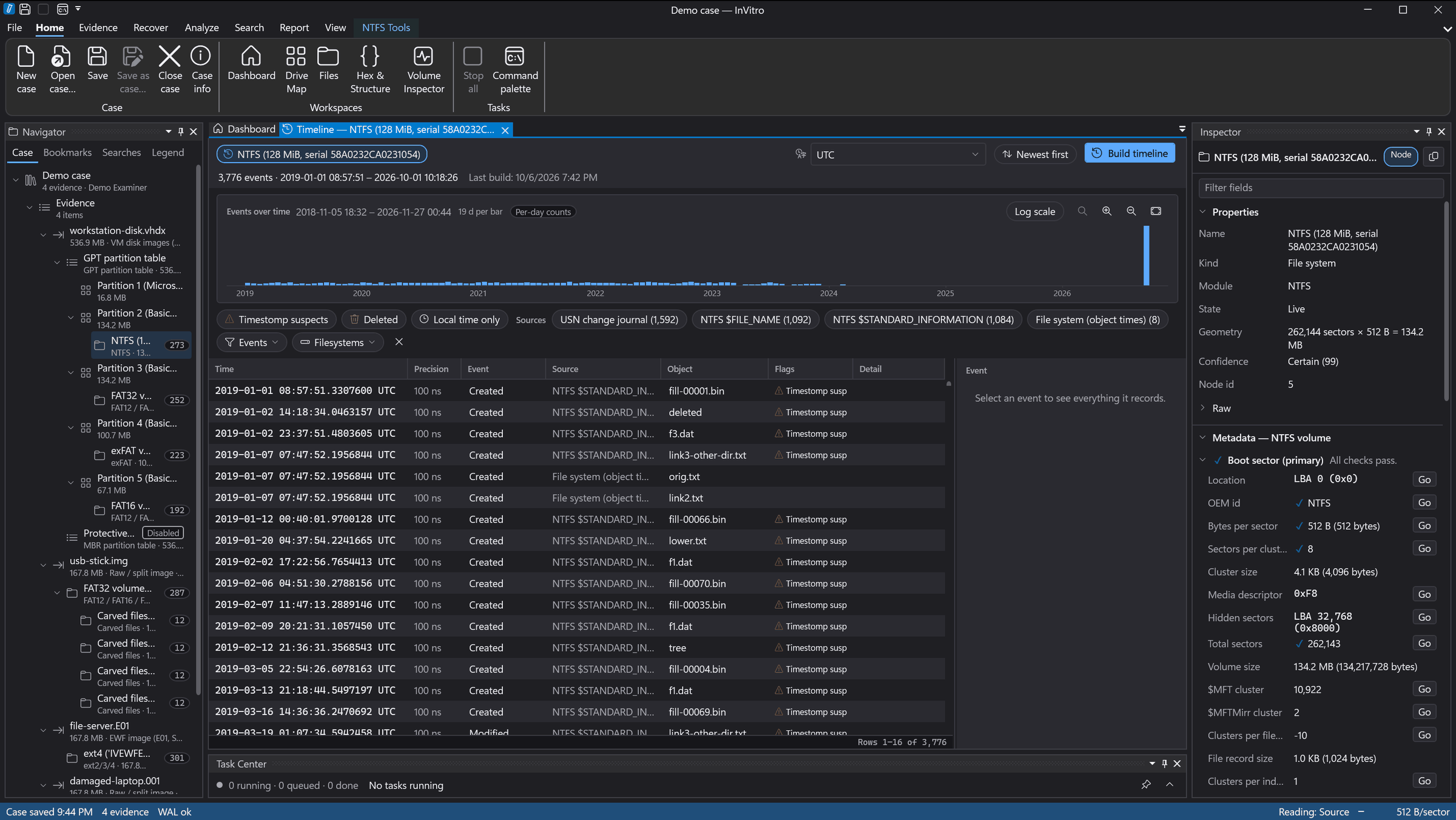Open the Analyze ribbon tab
The image size is (1456, 820).
pos(201,27)
